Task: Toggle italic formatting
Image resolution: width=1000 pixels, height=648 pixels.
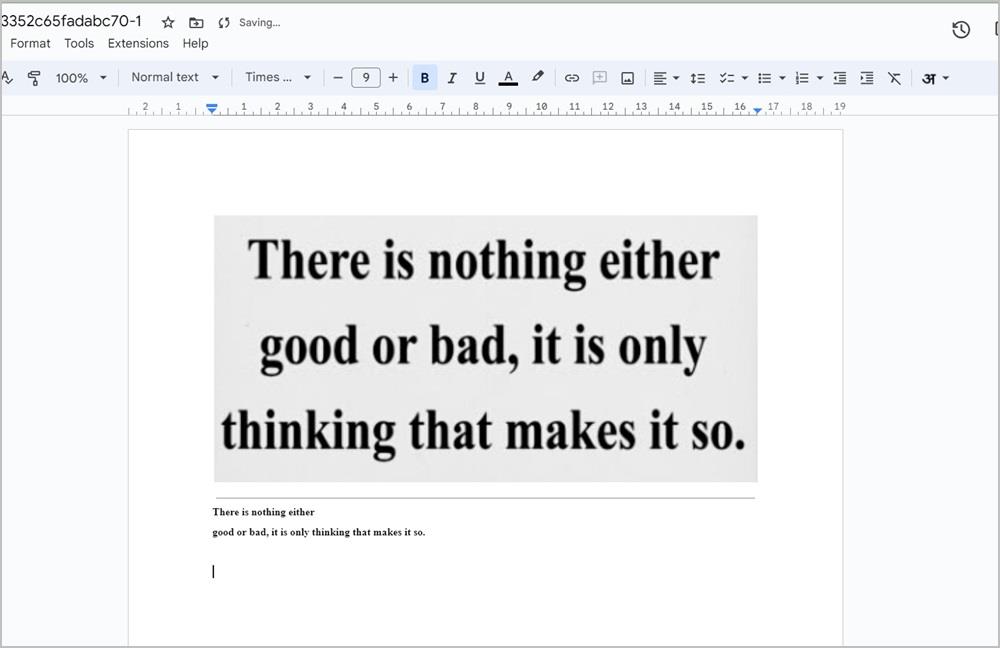Action: pyautogui.click(x=452, y=78)
